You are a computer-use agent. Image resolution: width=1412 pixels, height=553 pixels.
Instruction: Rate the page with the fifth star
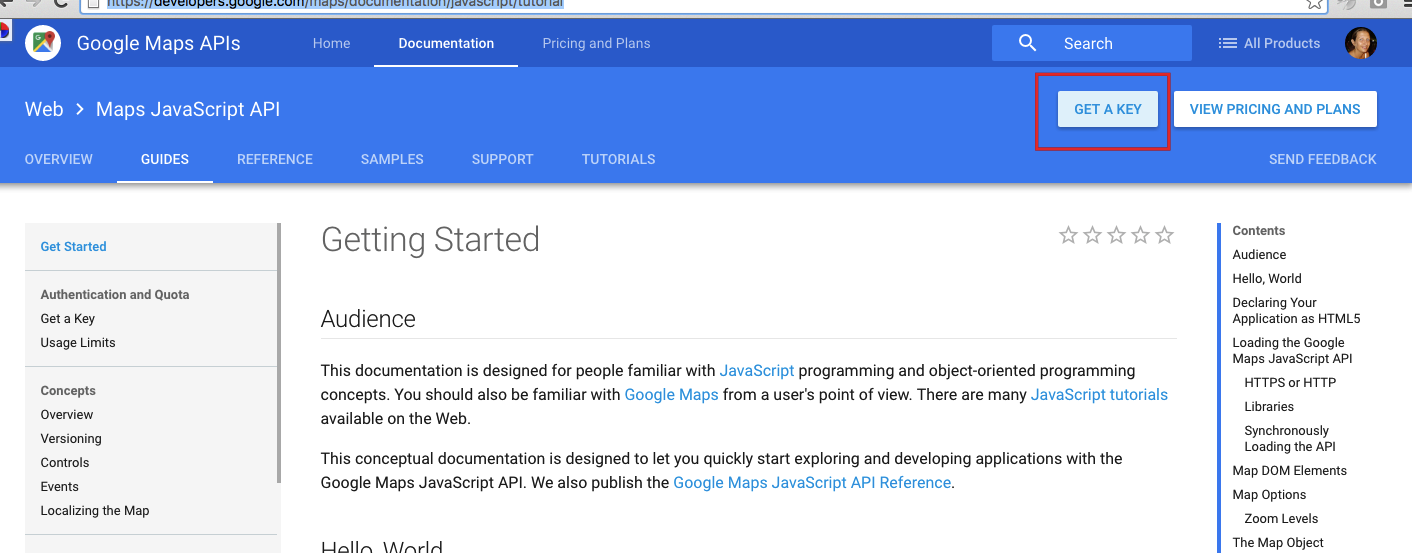click(1164, 235)
